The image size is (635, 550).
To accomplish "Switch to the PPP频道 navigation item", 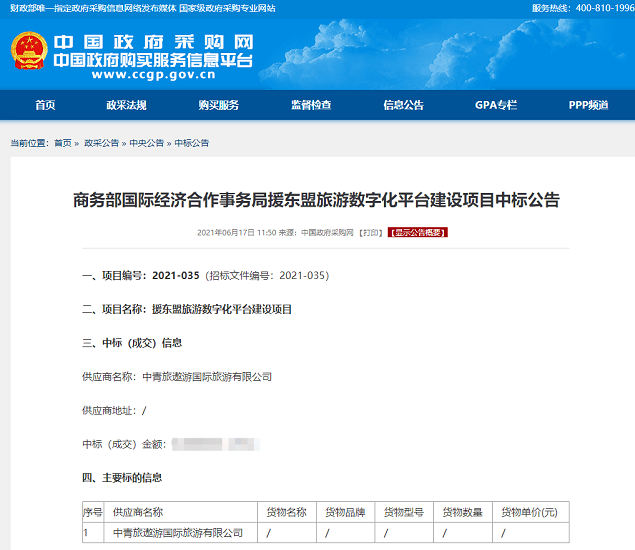I will (x=588, y=105).
